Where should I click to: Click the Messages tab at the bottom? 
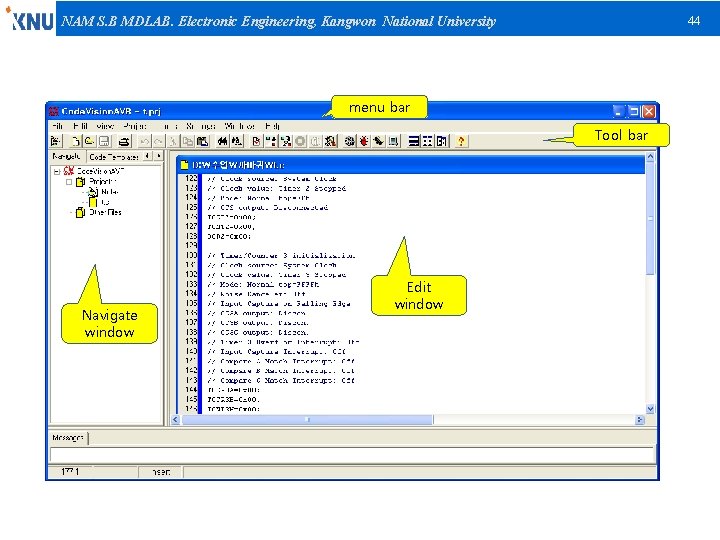click(x=68, y=438)
